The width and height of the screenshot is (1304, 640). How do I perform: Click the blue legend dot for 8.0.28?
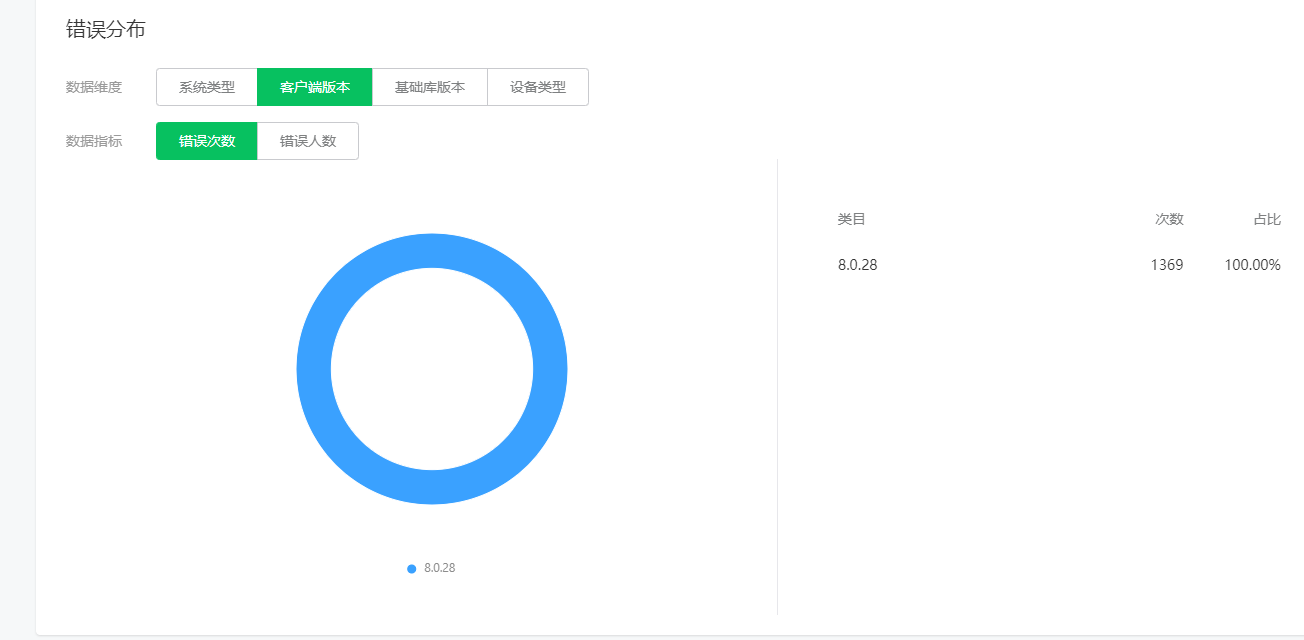click(411, 569)
